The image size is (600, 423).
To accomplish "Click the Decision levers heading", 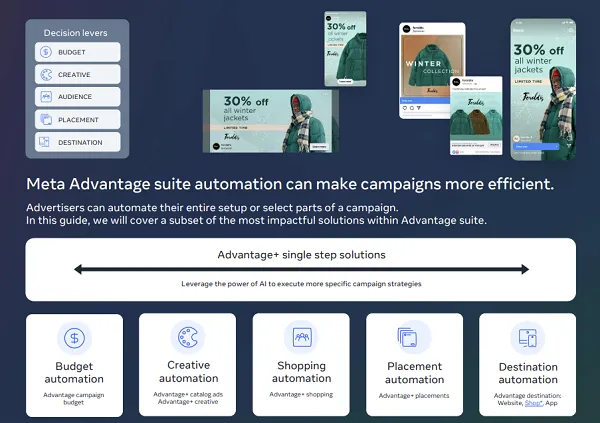I will [x=75, y=33].
